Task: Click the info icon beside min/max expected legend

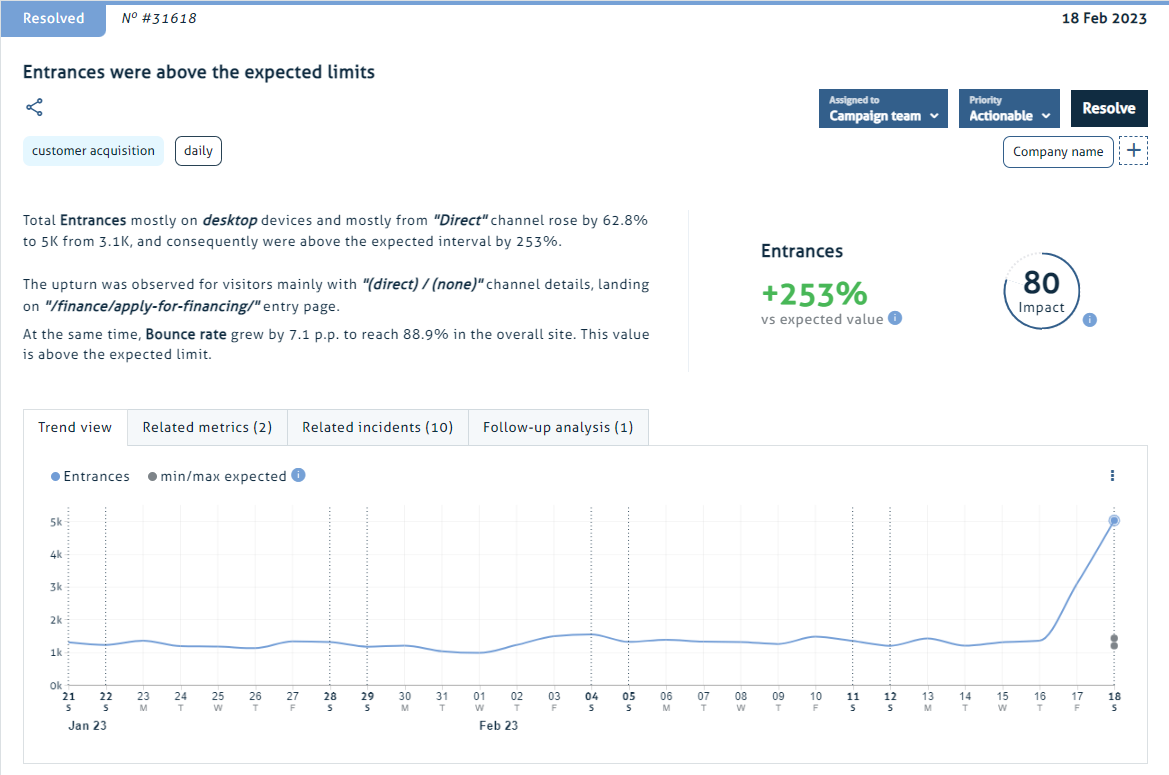Action: pos(297,476)
